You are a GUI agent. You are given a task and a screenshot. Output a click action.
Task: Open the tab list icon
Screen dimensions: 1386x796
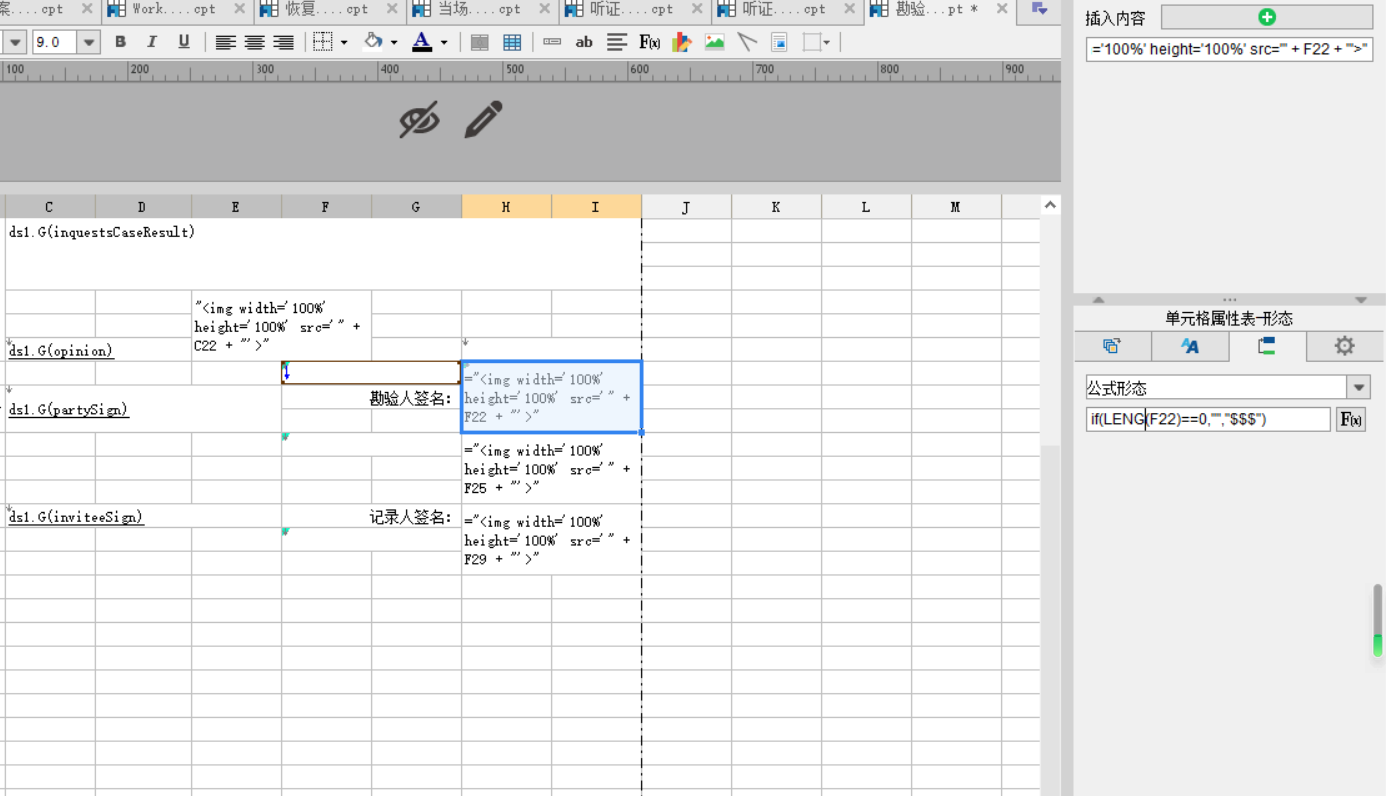point(1040,9)
